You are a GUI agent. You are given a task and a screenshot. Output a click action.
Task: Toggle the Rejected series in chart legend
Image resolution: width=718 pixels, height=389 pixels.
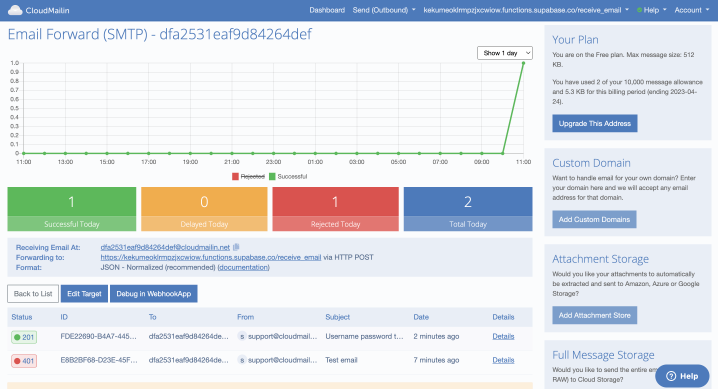click(248, 177)
